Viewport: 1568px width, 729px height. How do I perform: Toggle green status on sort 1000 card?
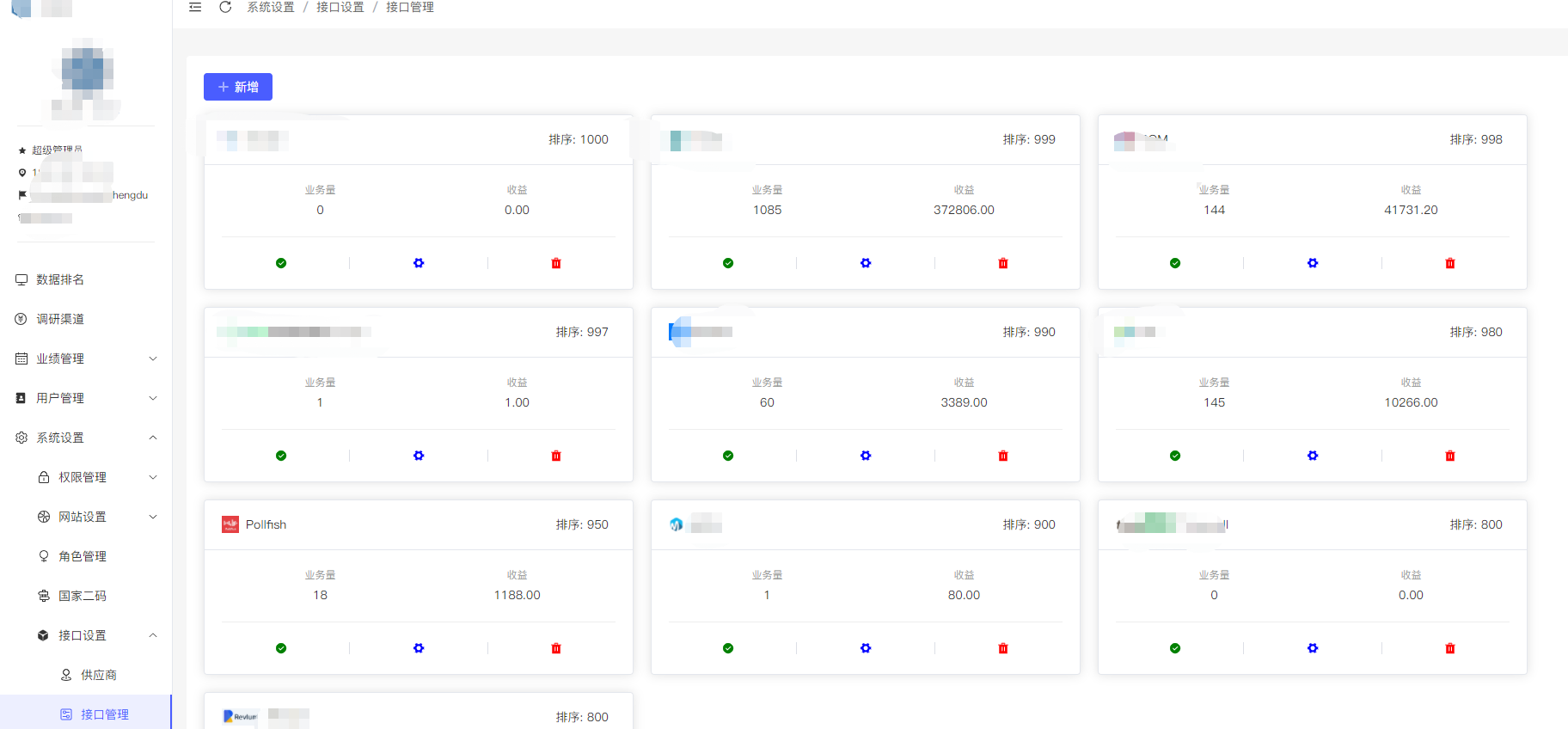pyautogui.click(x=281, y=263)
